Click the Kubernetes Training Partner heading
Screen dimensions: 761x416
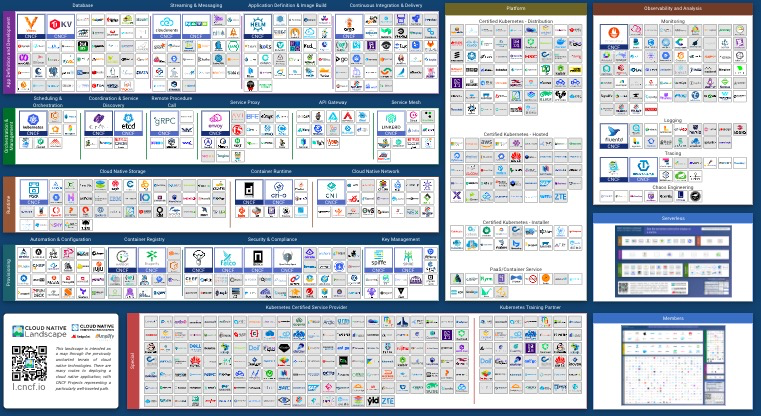click(530, 307)
